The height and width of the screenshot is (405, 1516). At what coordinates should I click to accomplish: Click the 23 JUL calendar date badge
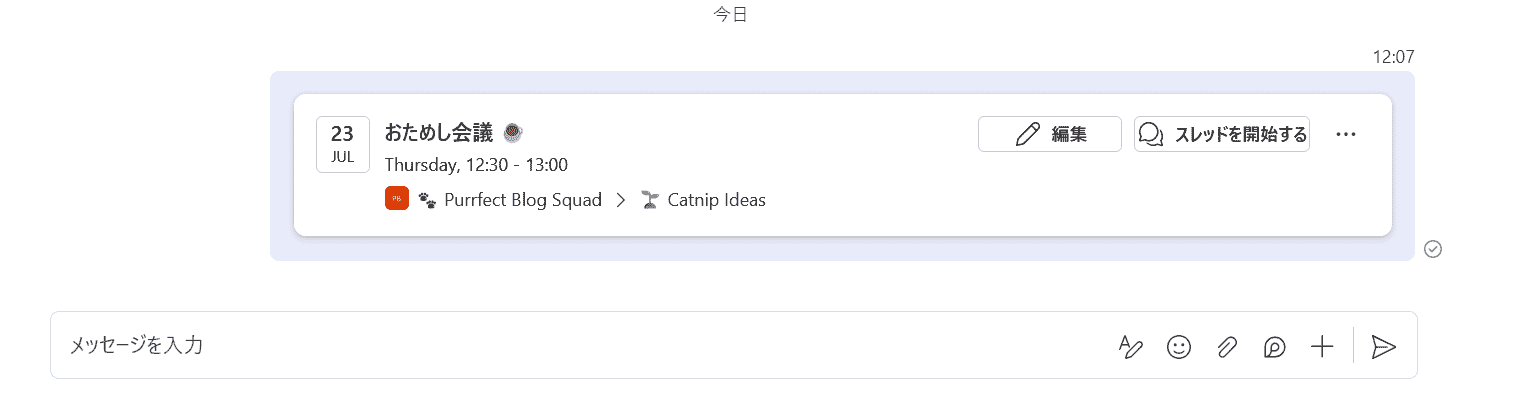click(343, 145)
